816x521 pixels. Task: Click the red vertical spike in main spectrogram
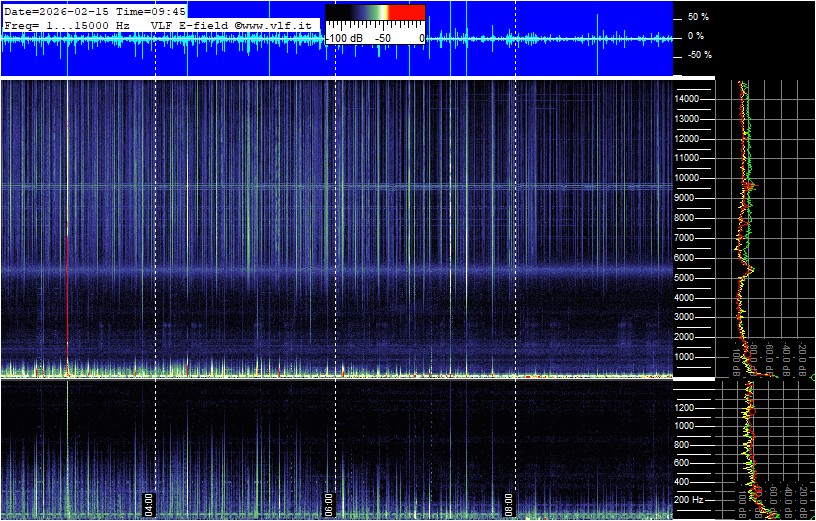(67, 300)
